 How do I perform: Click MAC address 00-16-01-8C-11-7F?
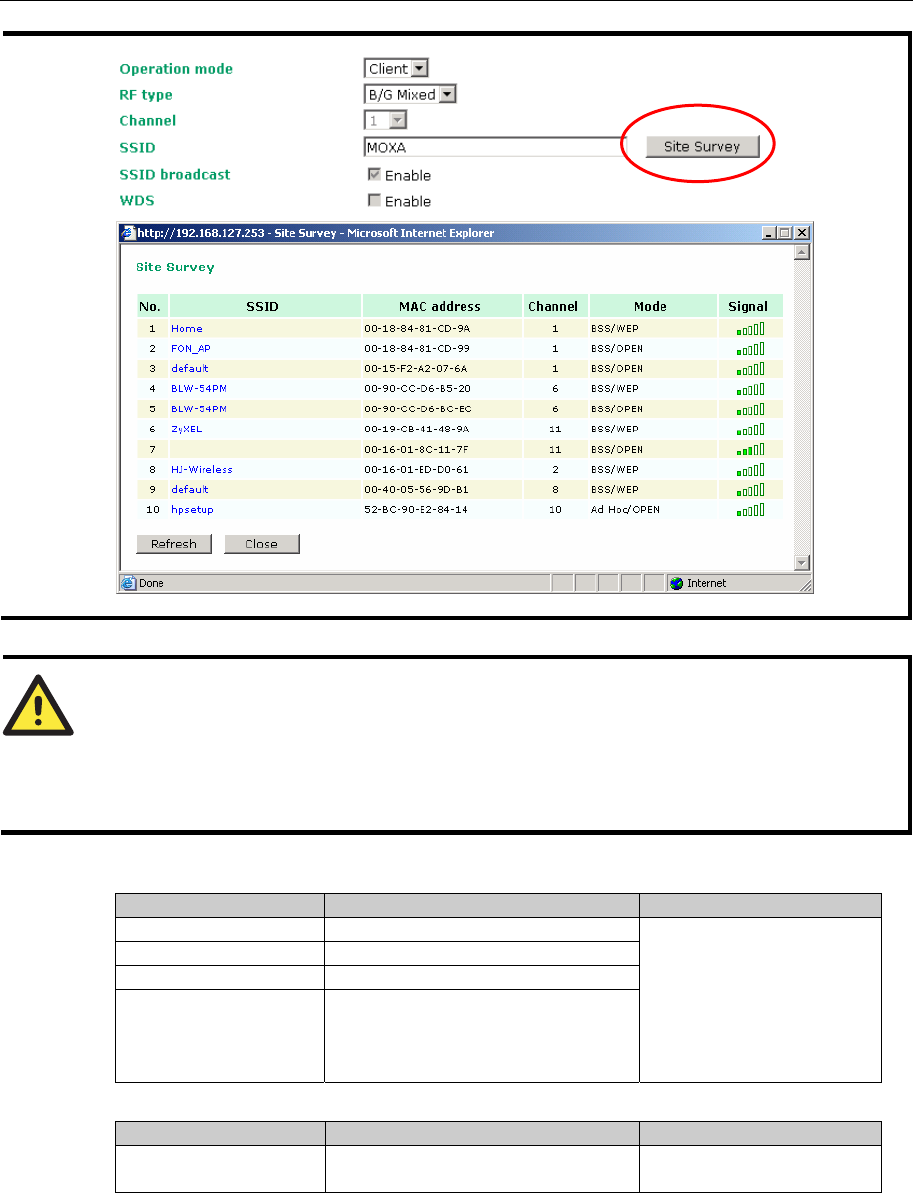pos(416,450)
